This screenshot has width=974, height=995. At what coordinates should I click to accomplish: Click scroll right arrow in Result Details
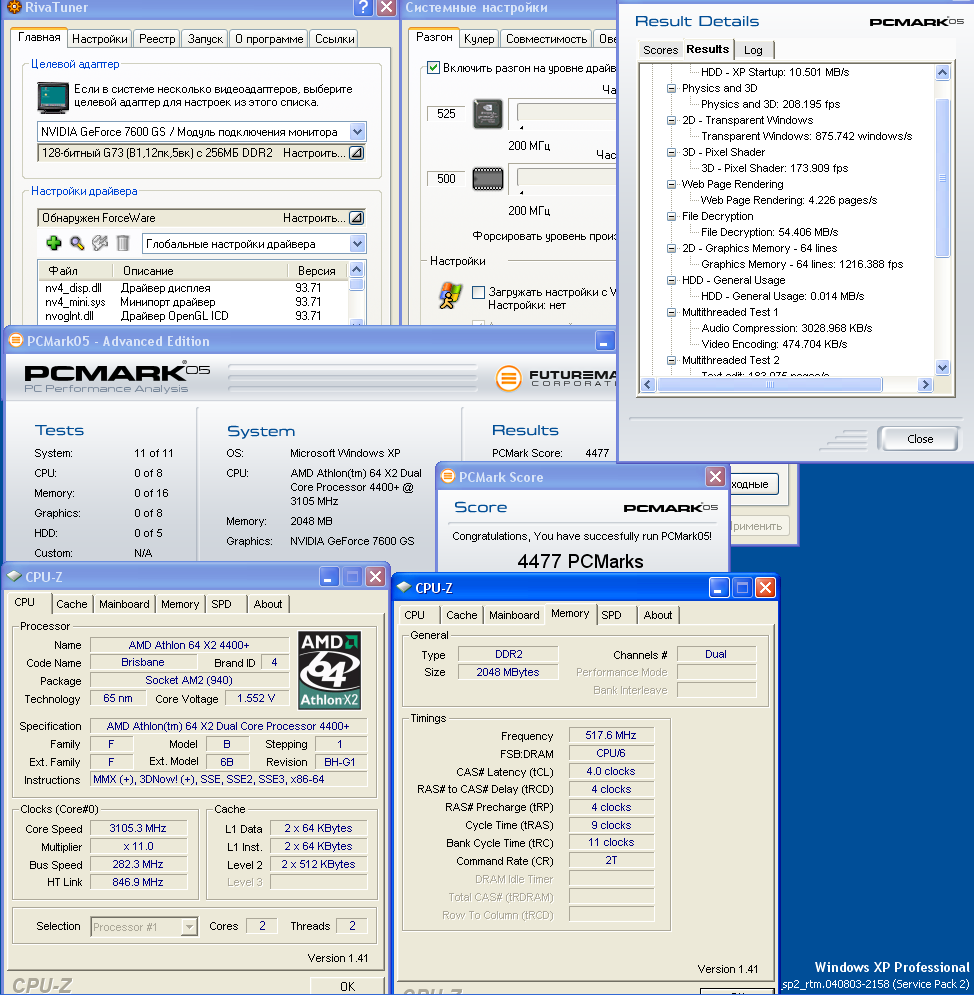point(925,385)
